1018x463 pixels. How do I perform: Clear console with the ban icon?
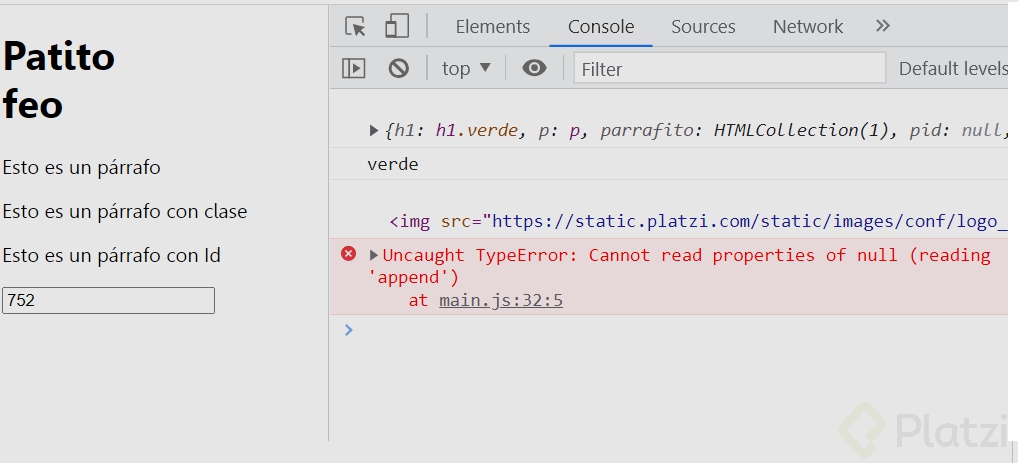click(399, 68)
